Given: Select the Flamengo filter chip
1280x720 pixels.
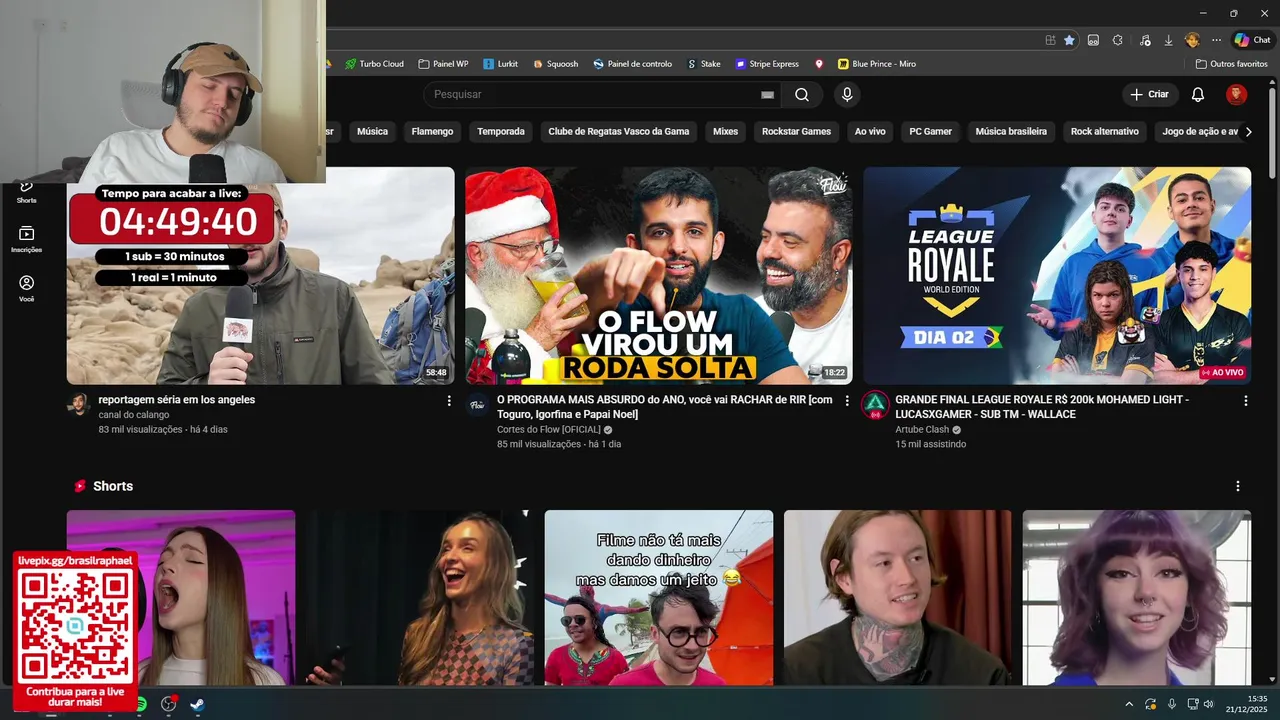Looking at the screenshot, I should pos(432,131).
